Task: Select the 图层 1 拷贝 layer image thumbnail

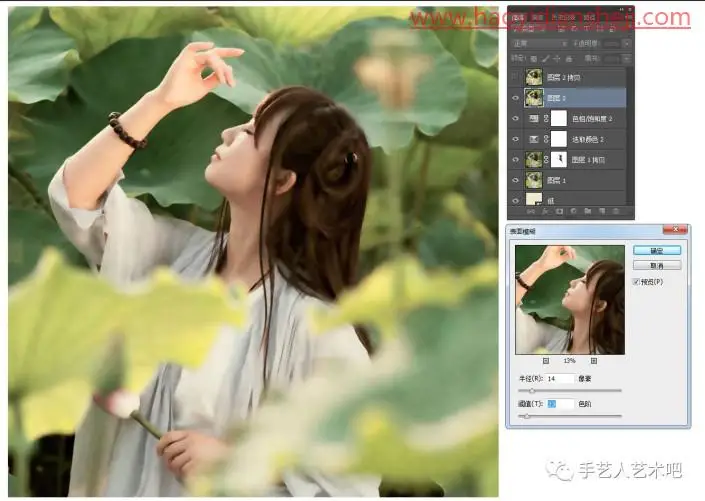Action: pyautogui.click(x=534, y=160)
